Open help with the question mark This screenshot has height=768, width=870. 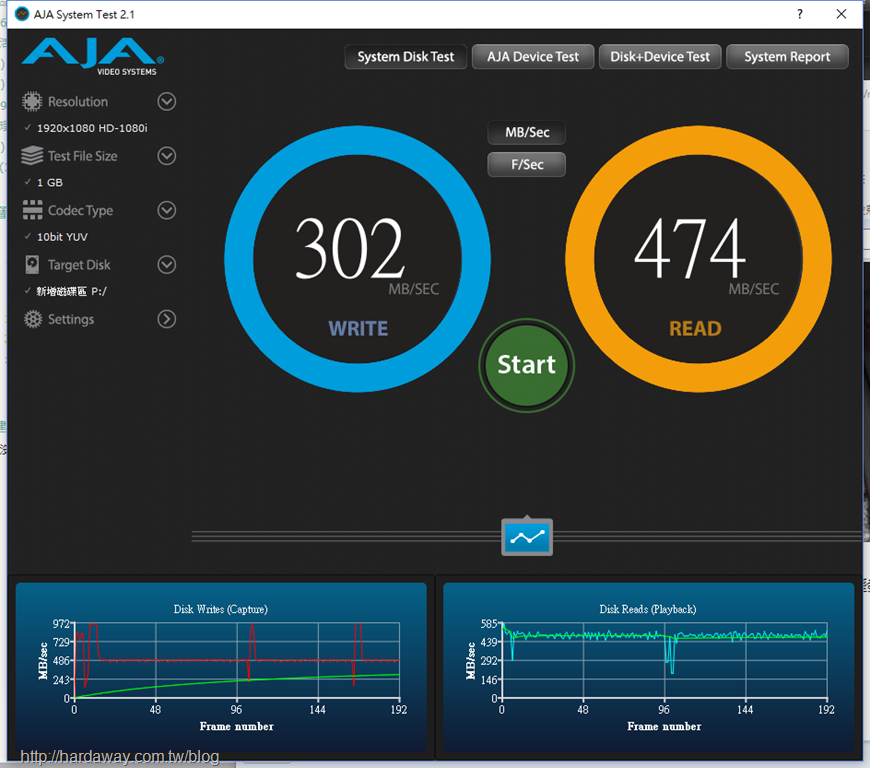(x=800, y=14)
